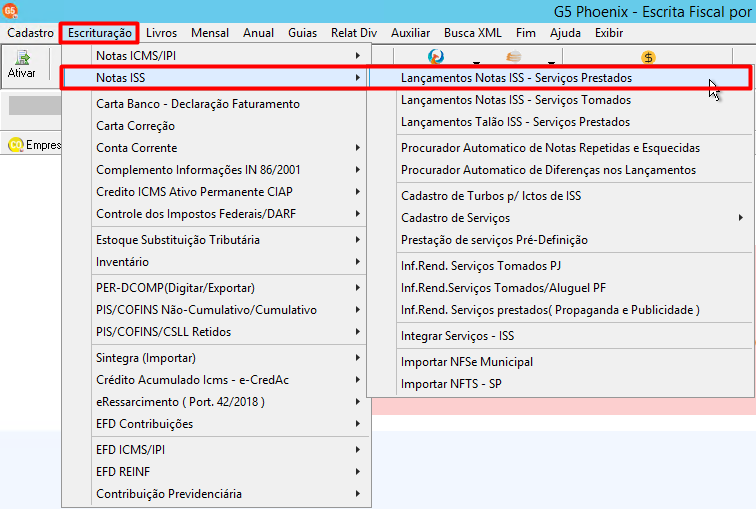Choose Lançamentos Notas ISS - Serviços Prestados

(560, 78)
